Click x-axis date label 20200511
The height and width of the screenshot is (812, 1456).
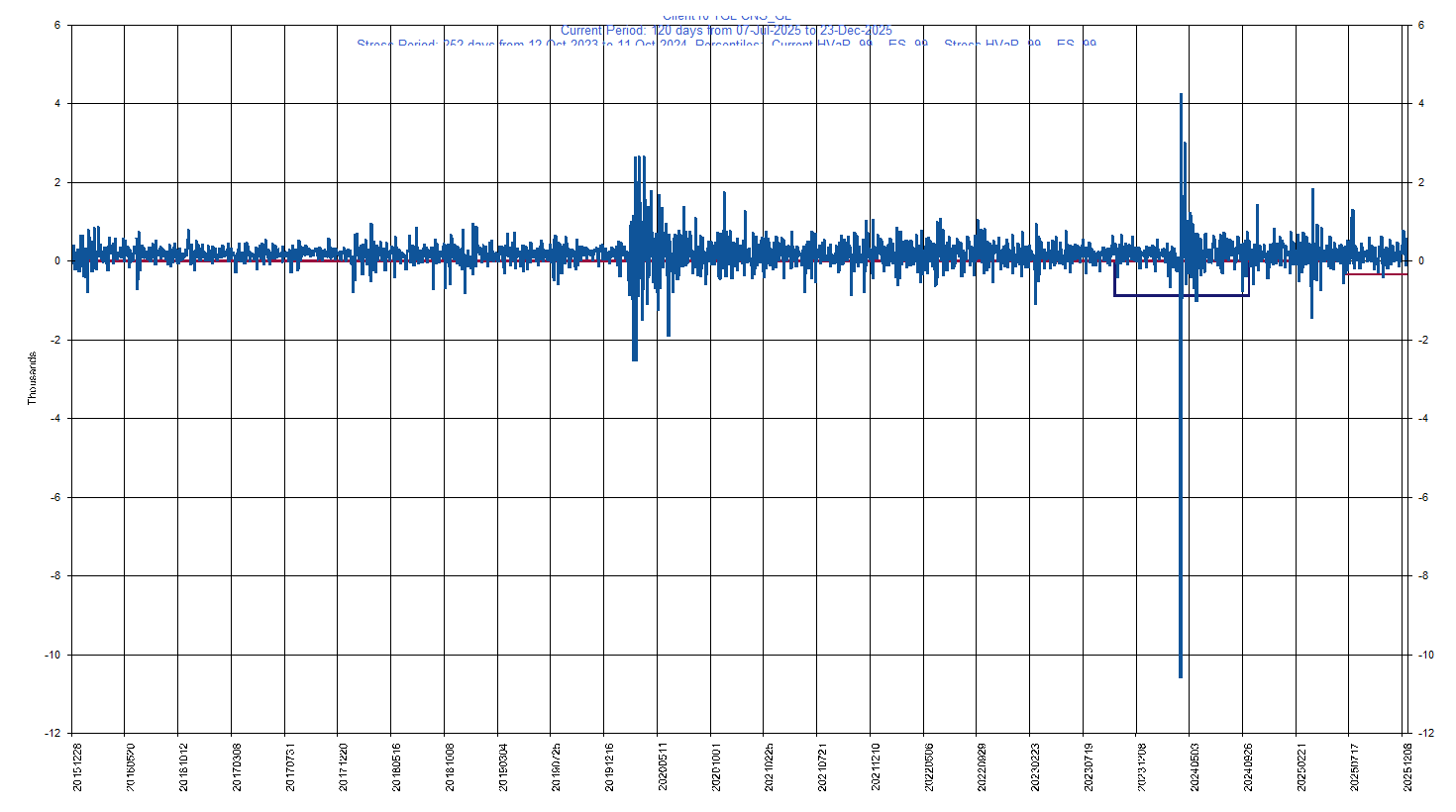pos(663,767)
